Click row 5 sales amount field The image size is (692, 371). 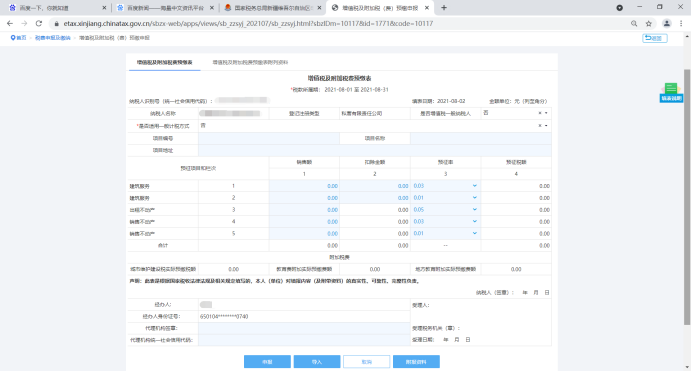pos(304,233)
